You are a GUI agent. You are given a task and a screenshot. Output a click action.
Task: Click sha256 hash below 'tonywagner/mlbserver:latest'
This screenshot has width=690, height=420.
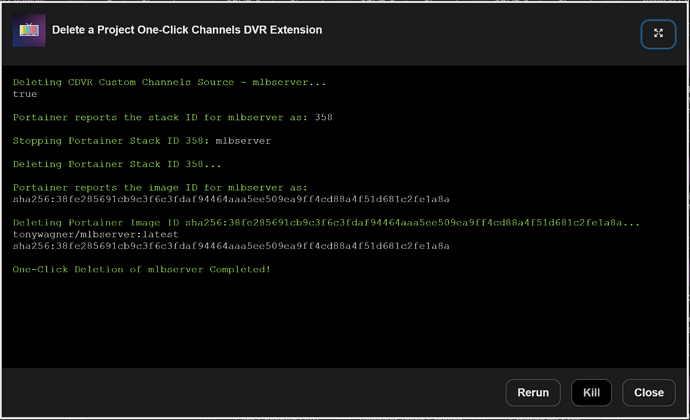pos(231,246)
